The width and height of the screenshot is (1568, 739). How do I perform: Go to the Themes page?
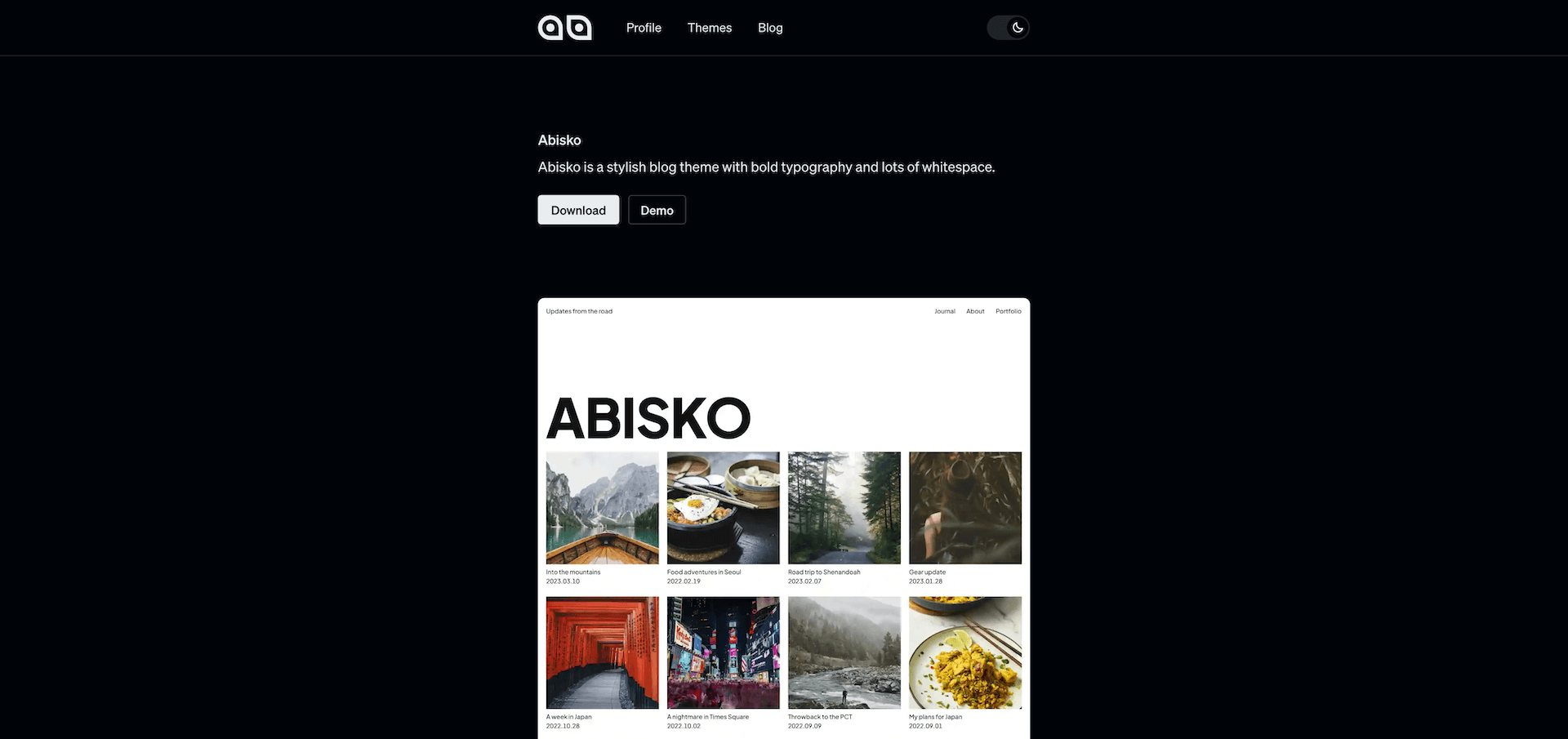coord(710,28)
